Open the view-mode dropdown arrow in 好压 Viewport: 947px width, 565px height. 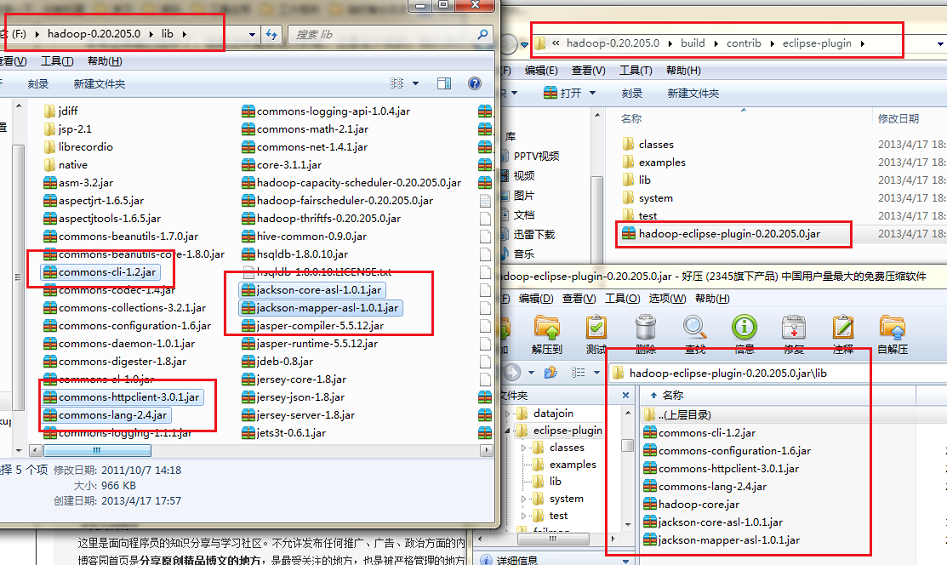[596, 372]
